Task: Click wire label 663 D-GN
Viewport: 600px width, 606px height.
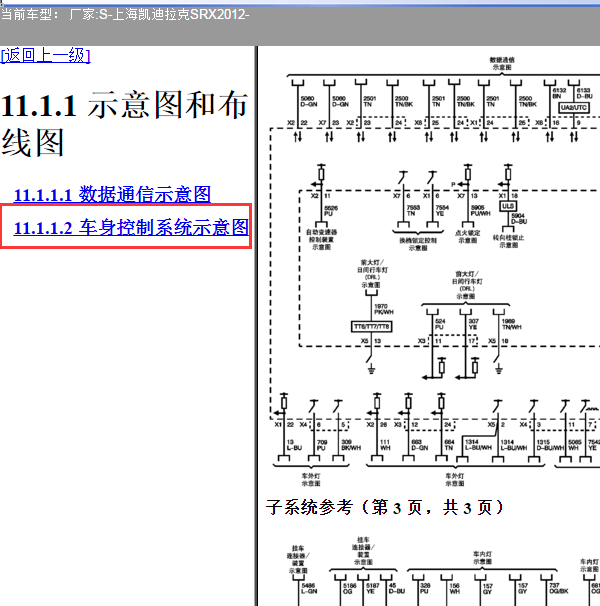Action: (x=419, y=445)
